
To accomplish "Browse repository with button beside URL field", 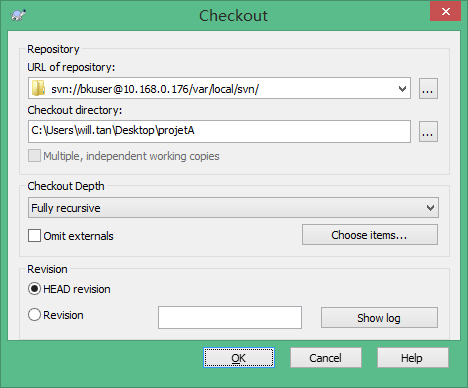I will (x=428, y=89).
